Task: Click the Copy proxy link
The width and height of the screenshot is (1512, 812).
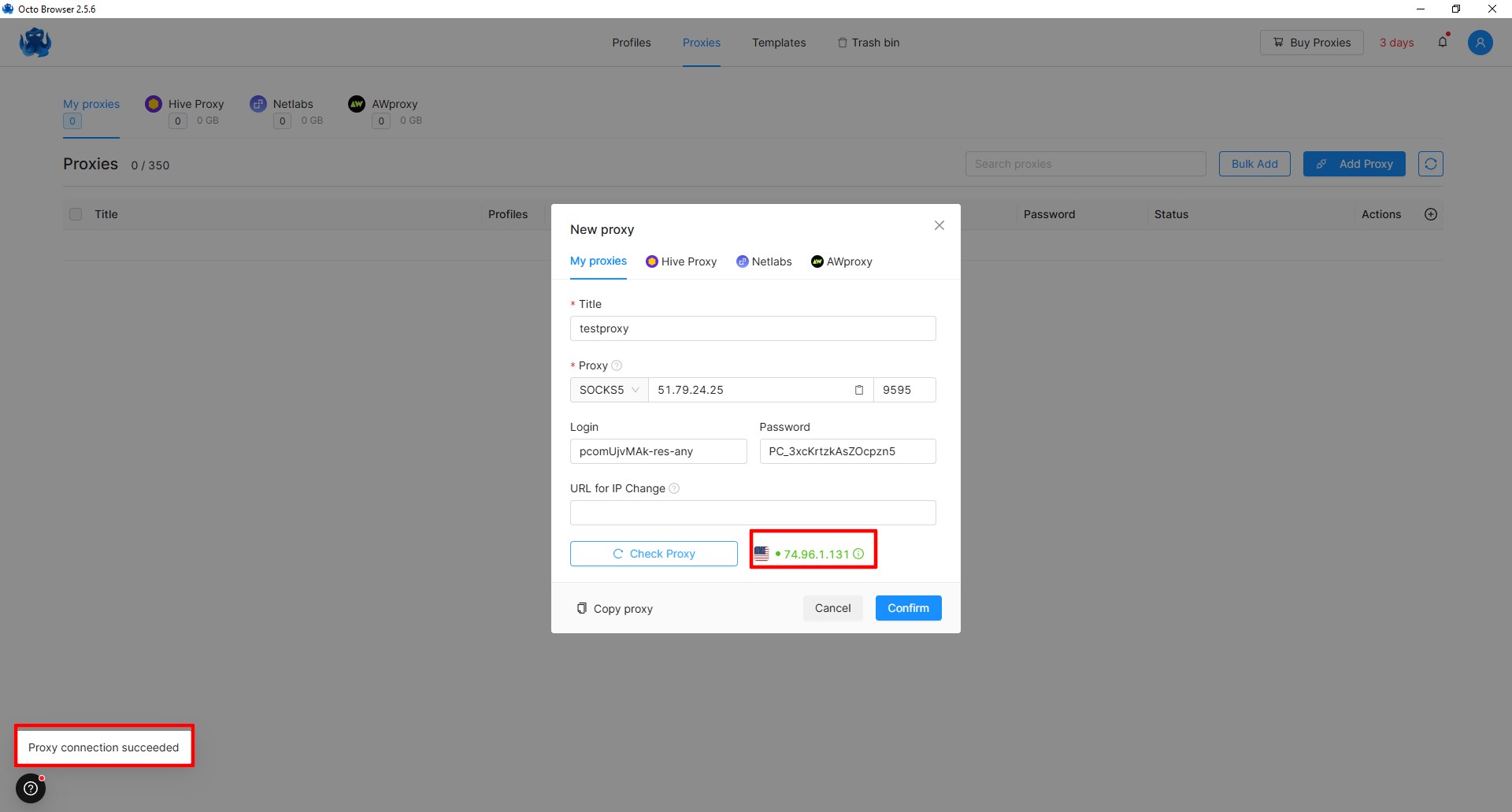Action: (x=615, y=609)
